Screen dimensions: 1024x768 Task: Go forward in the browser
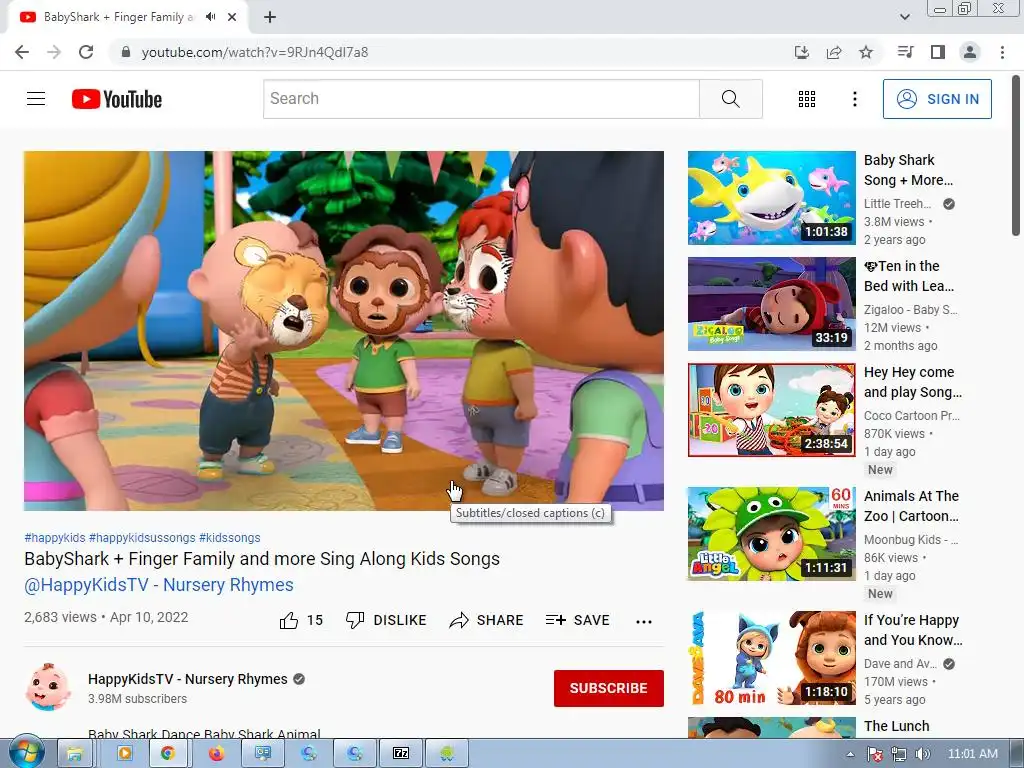54,52
